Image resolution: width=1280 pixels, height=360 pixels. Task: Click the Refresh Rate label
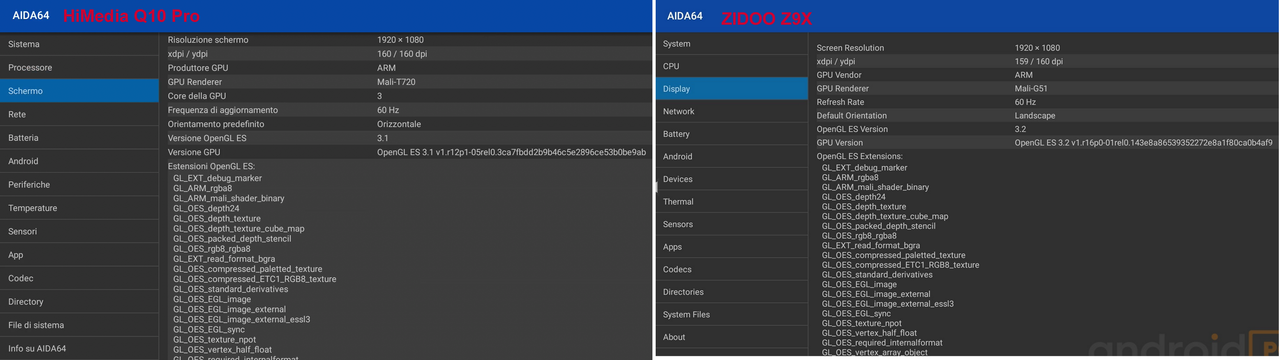[x=840, y=102]
